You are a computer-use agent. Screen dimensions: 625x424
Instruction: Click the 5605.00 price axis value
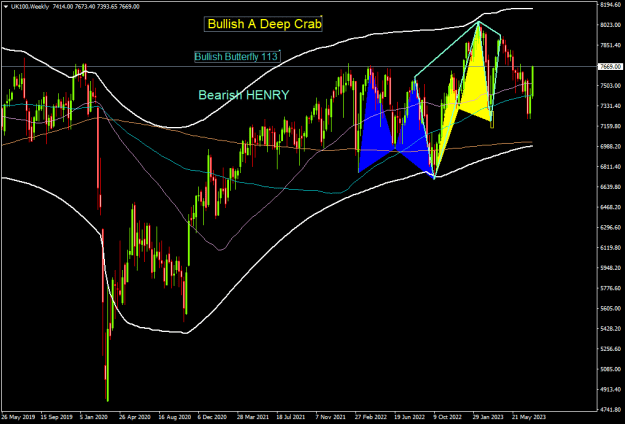point(611,308)
